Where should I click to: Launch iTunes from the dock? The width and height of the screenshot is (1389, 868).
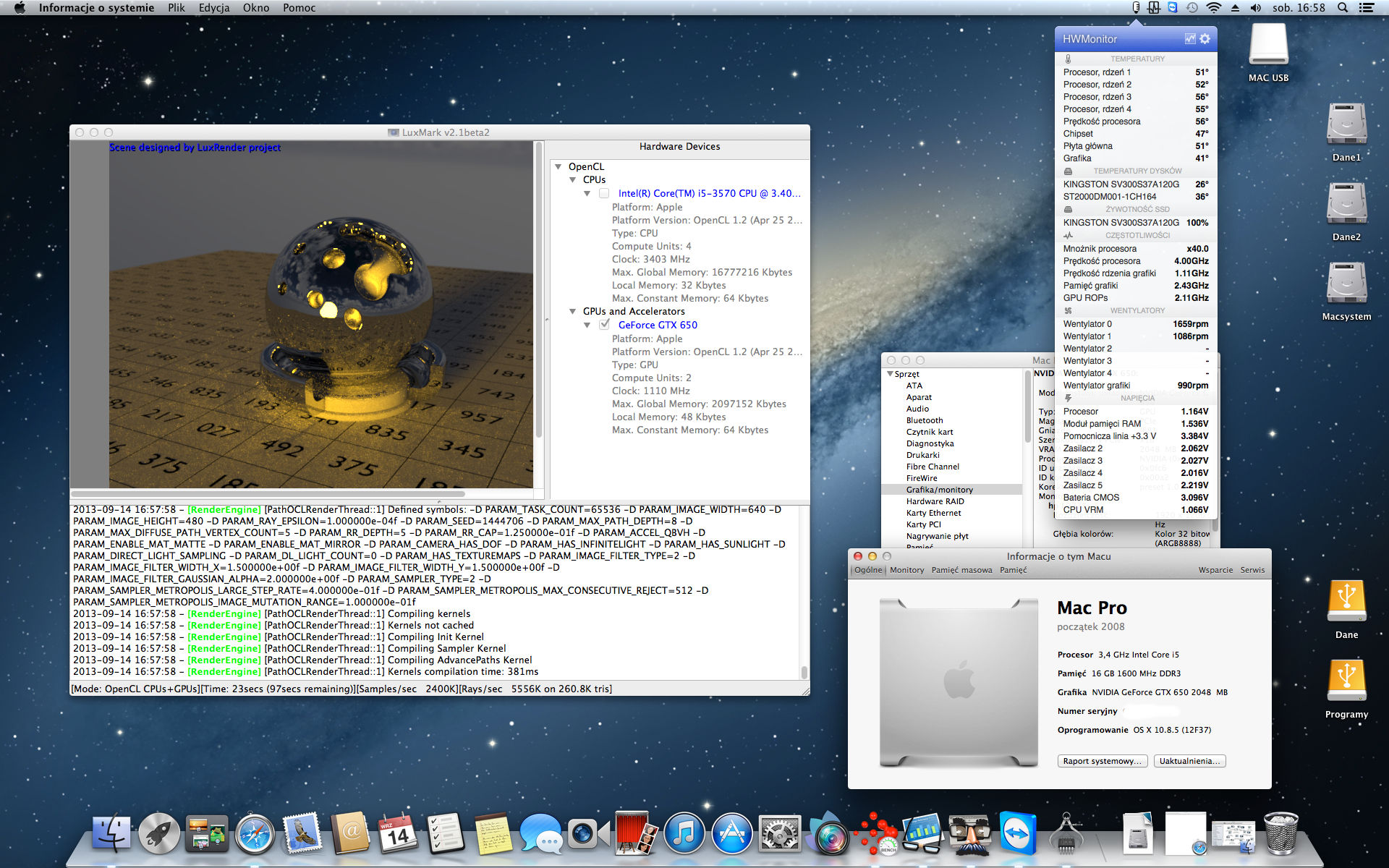684,834
